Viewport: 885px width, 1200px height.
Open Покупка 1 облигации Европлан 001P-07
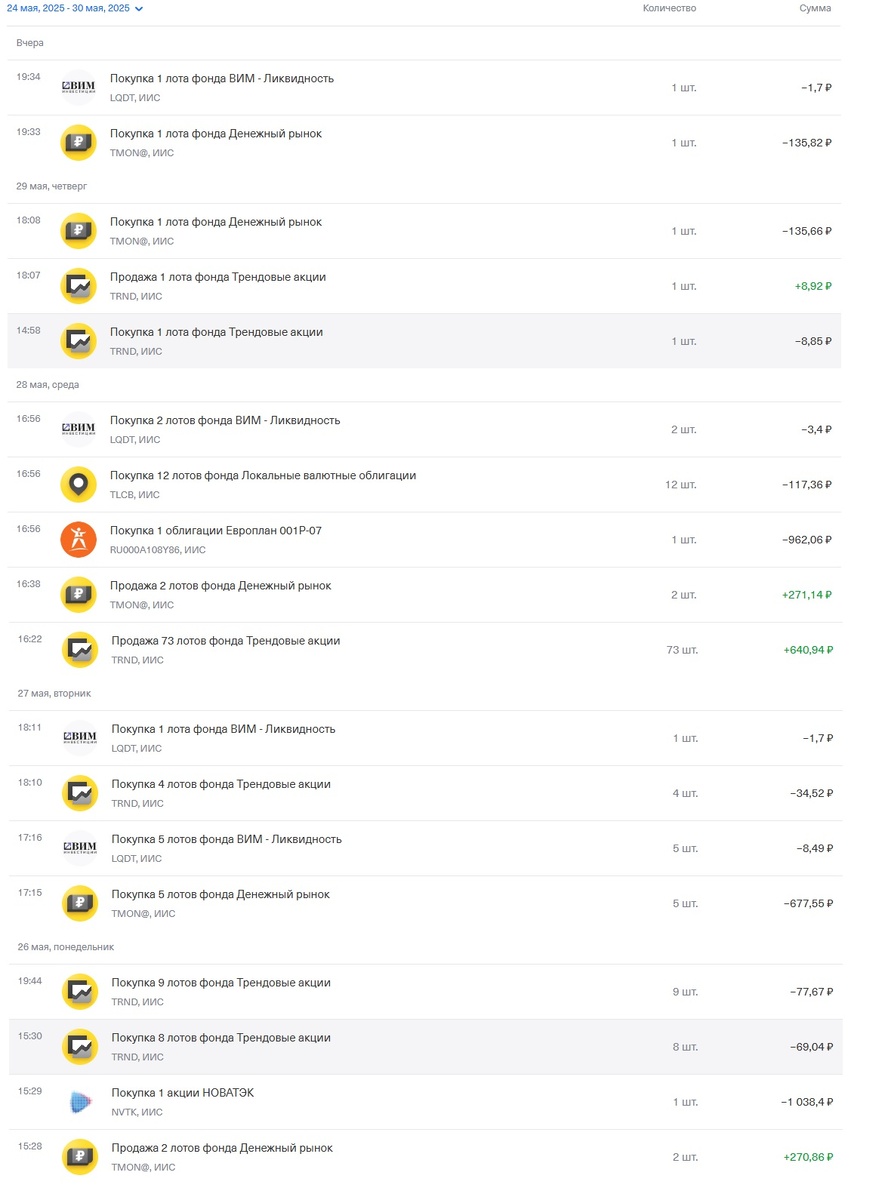pyautogui.click(x=425, y=539)
